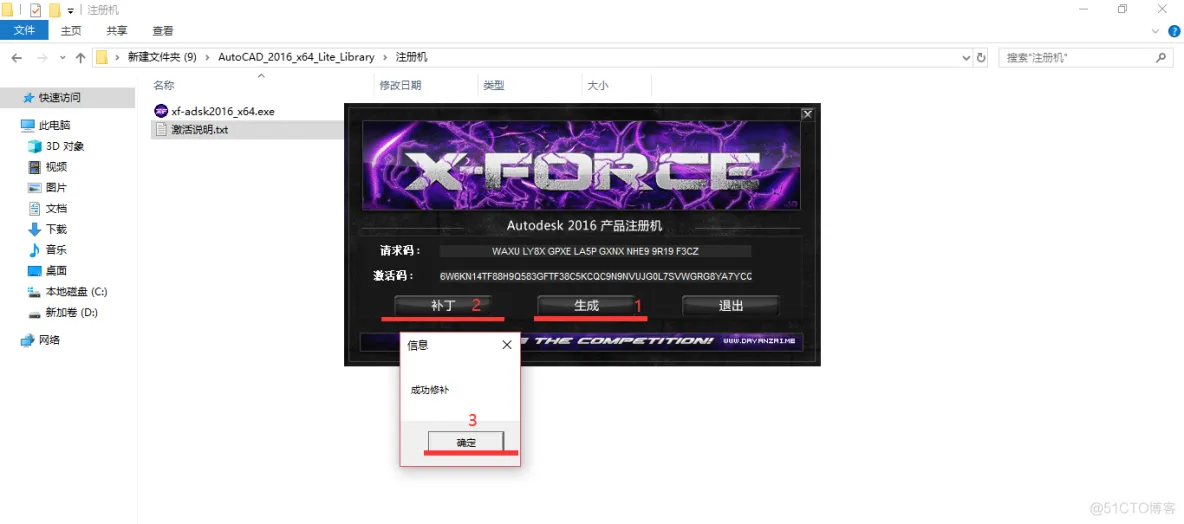Navigate to 新建文件夹 (9) in the breadcrumb
Screen dimensions: 1184x524
coord(162,57)
